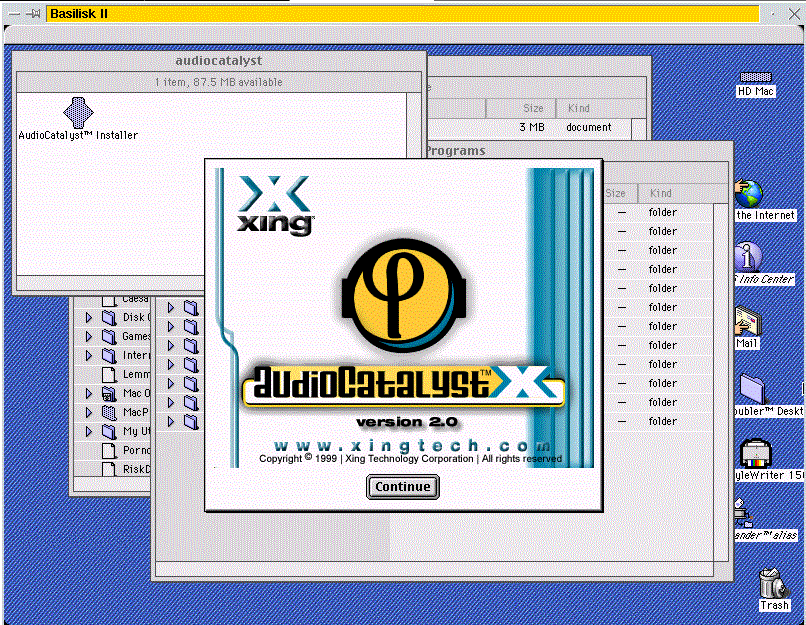Viewport: 806px width, 625px height.
Task: Select the Info Center desktop icon
Action: point(748,256)
